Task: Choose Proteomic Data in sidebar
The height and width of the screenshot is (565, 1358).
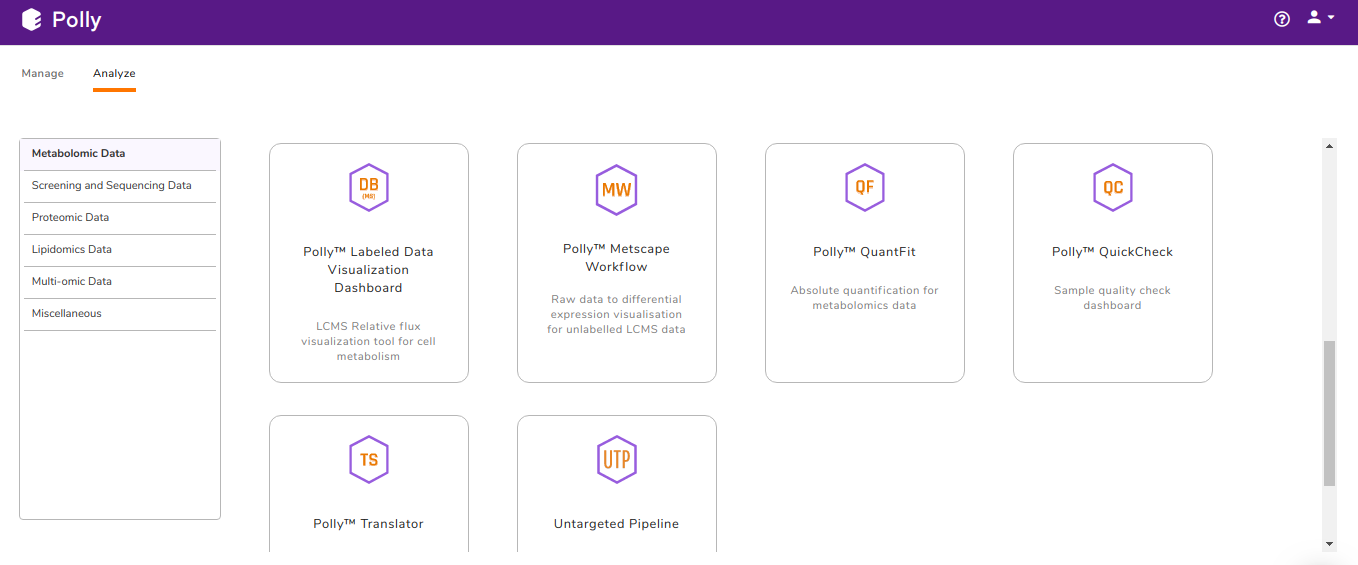Action: click(x=120, y=218)
